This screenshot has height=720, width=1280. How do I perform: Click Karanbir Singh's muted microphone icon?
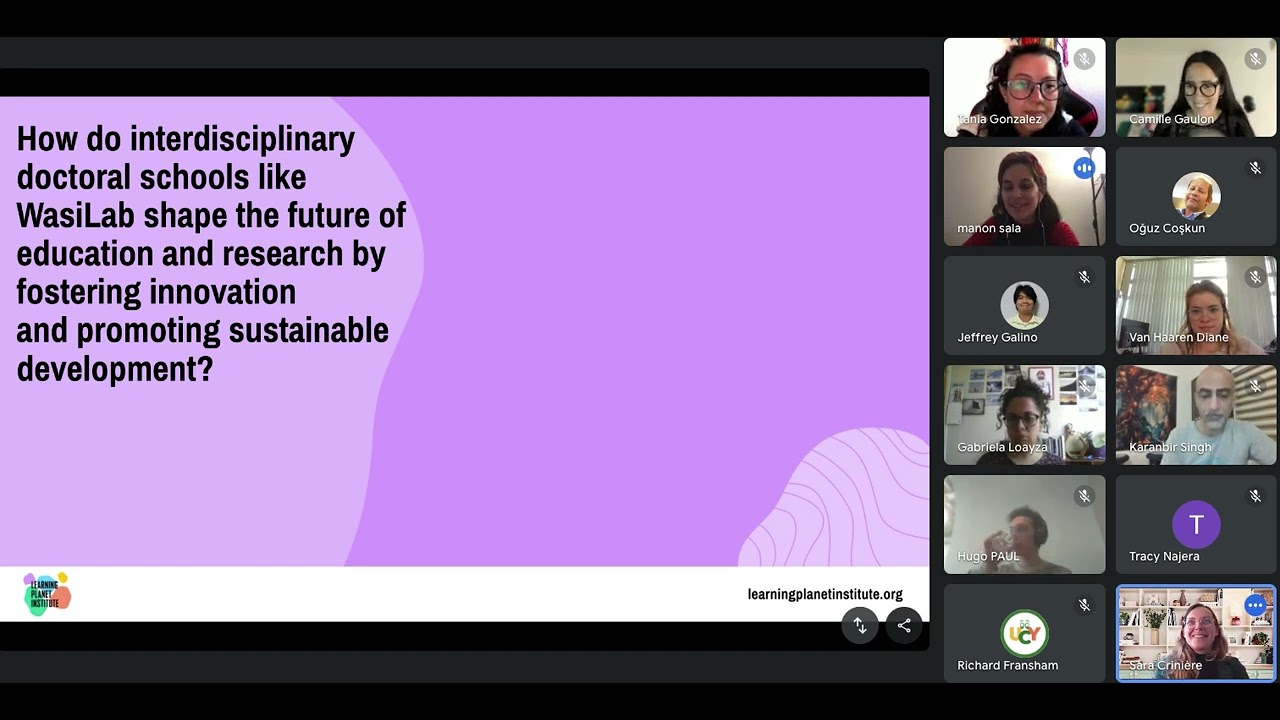[1255, 387]
